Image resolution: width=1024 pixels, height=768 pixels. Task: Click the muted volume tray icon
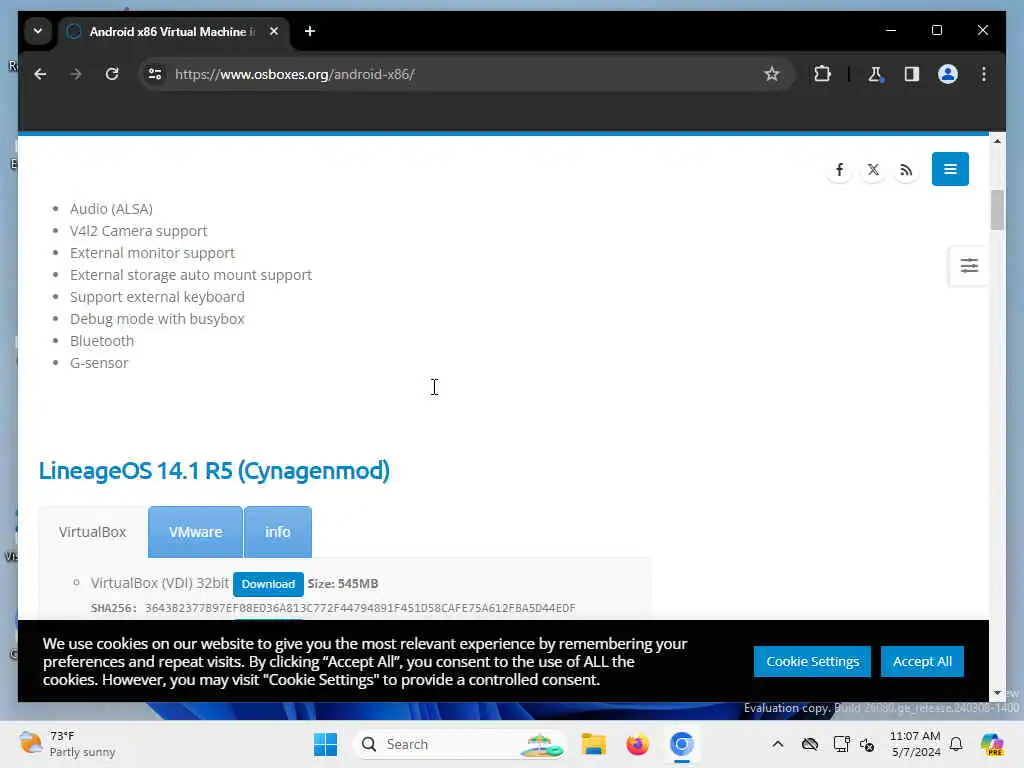867,744
